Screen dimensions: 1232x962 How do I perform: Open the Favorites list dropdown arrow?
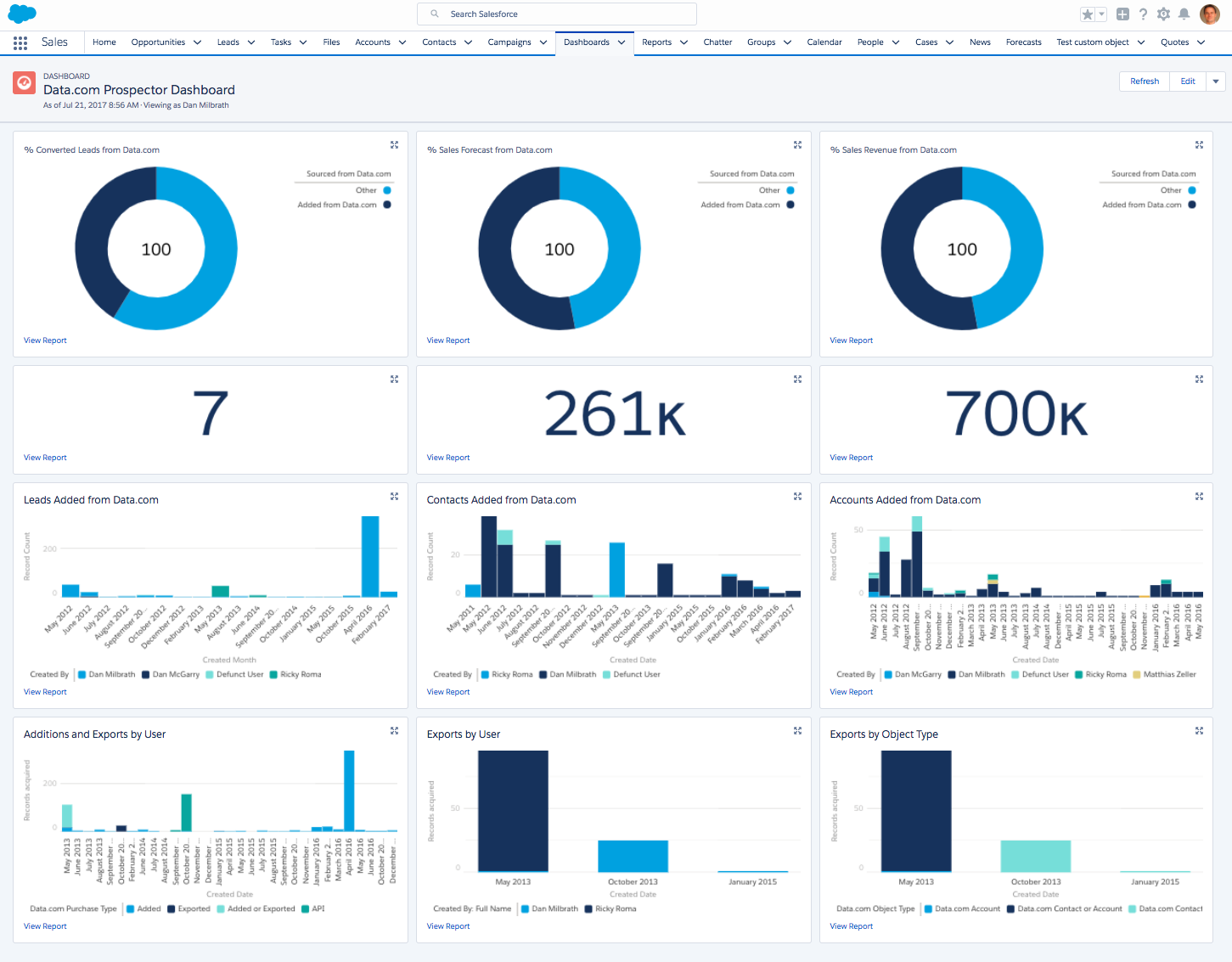click(x=1101, y=14)
